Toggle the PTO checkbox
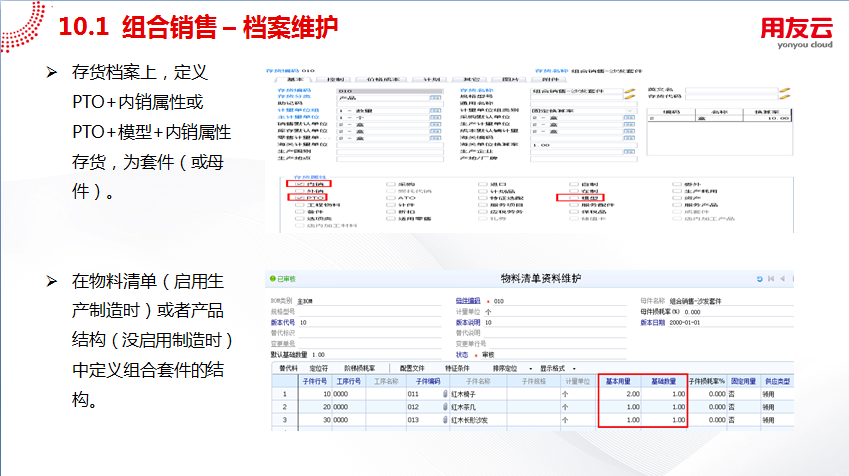This screenshot has height=476, width=849. [299, 198]
